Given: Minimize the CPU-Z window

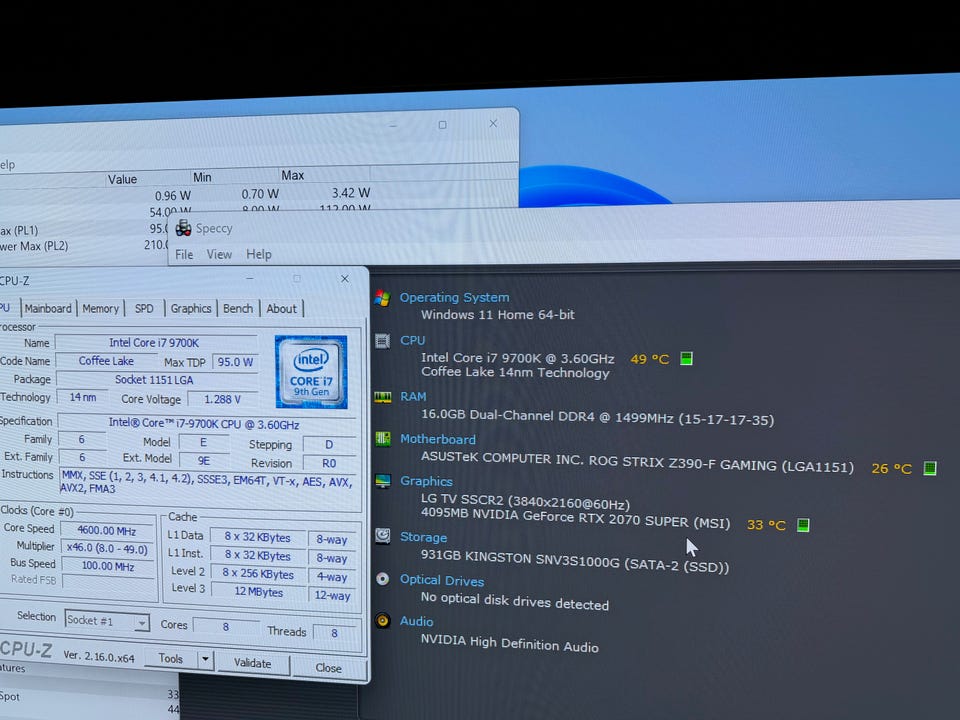Looking at the screenshot, I should (x=250, y=278).
